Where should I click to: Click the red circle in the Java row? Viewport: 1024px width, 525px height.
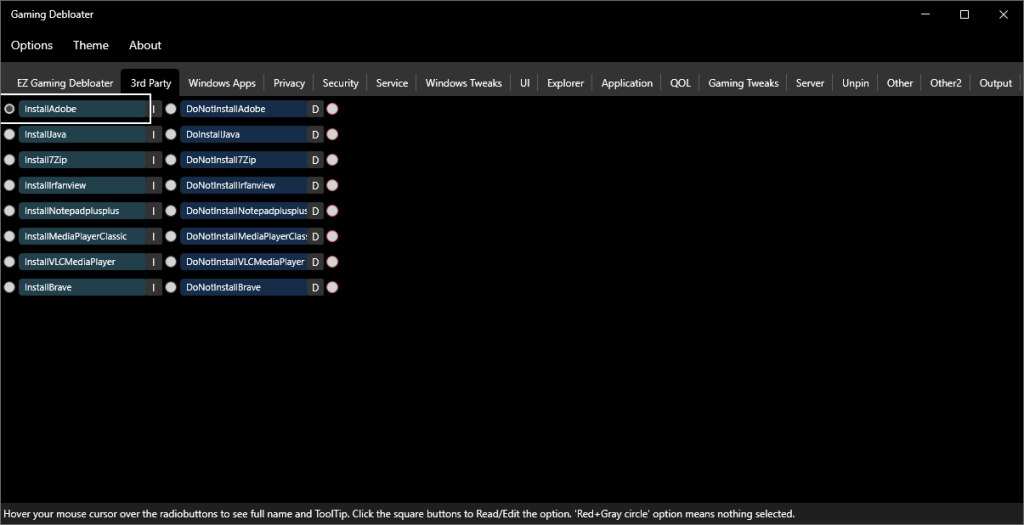[x=332, y=135]
